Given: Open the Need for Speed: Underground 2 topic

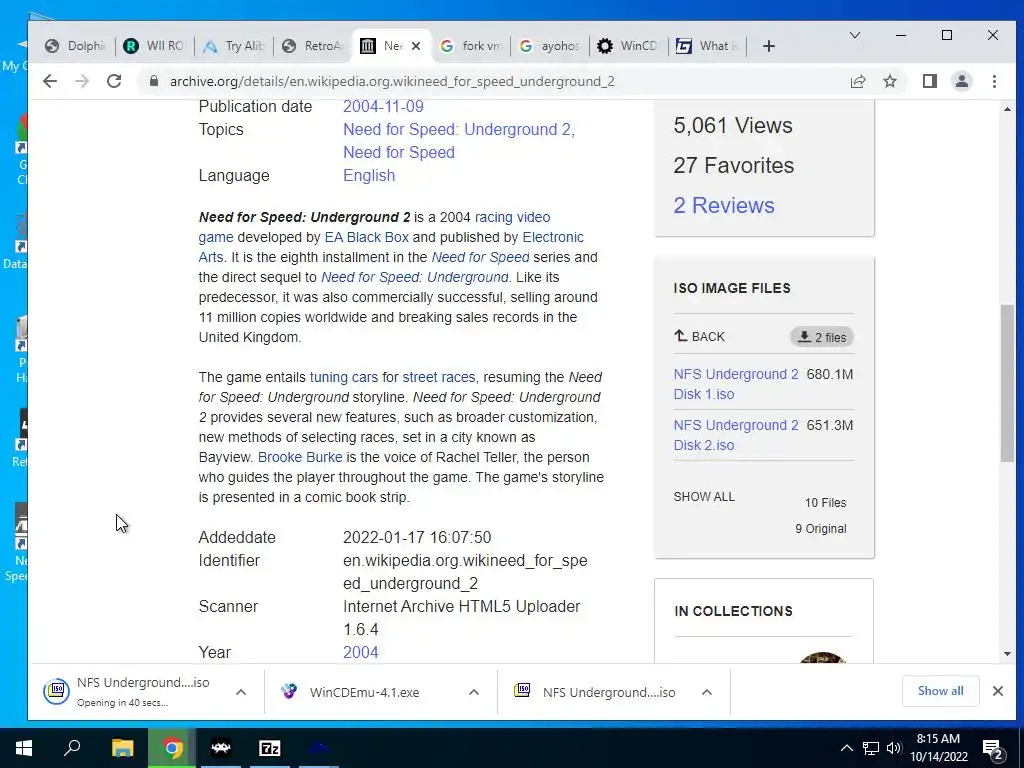Looking at the screenshot, I should point(458,129).
